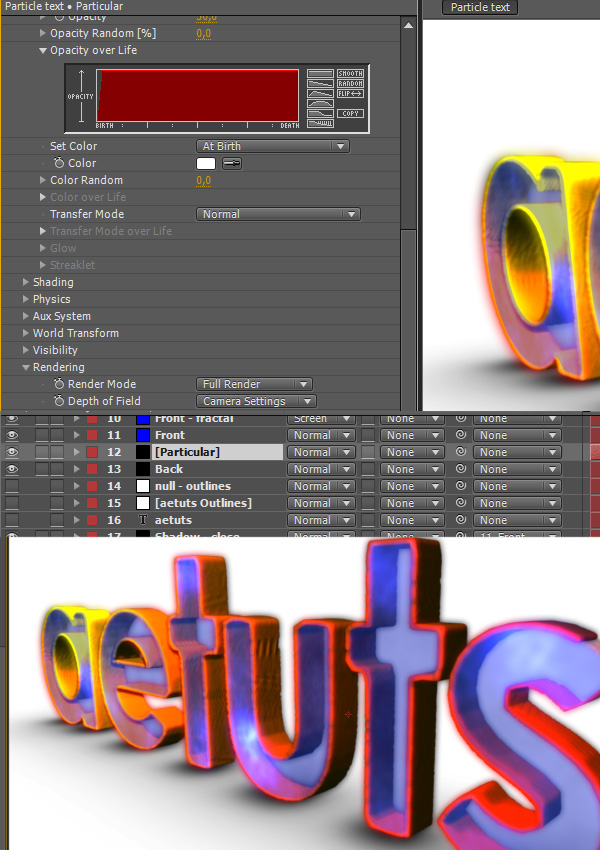This screenshot has height=850, width=600.
Task: Expand the Aux System group
Action: click(x=25, y=316)
